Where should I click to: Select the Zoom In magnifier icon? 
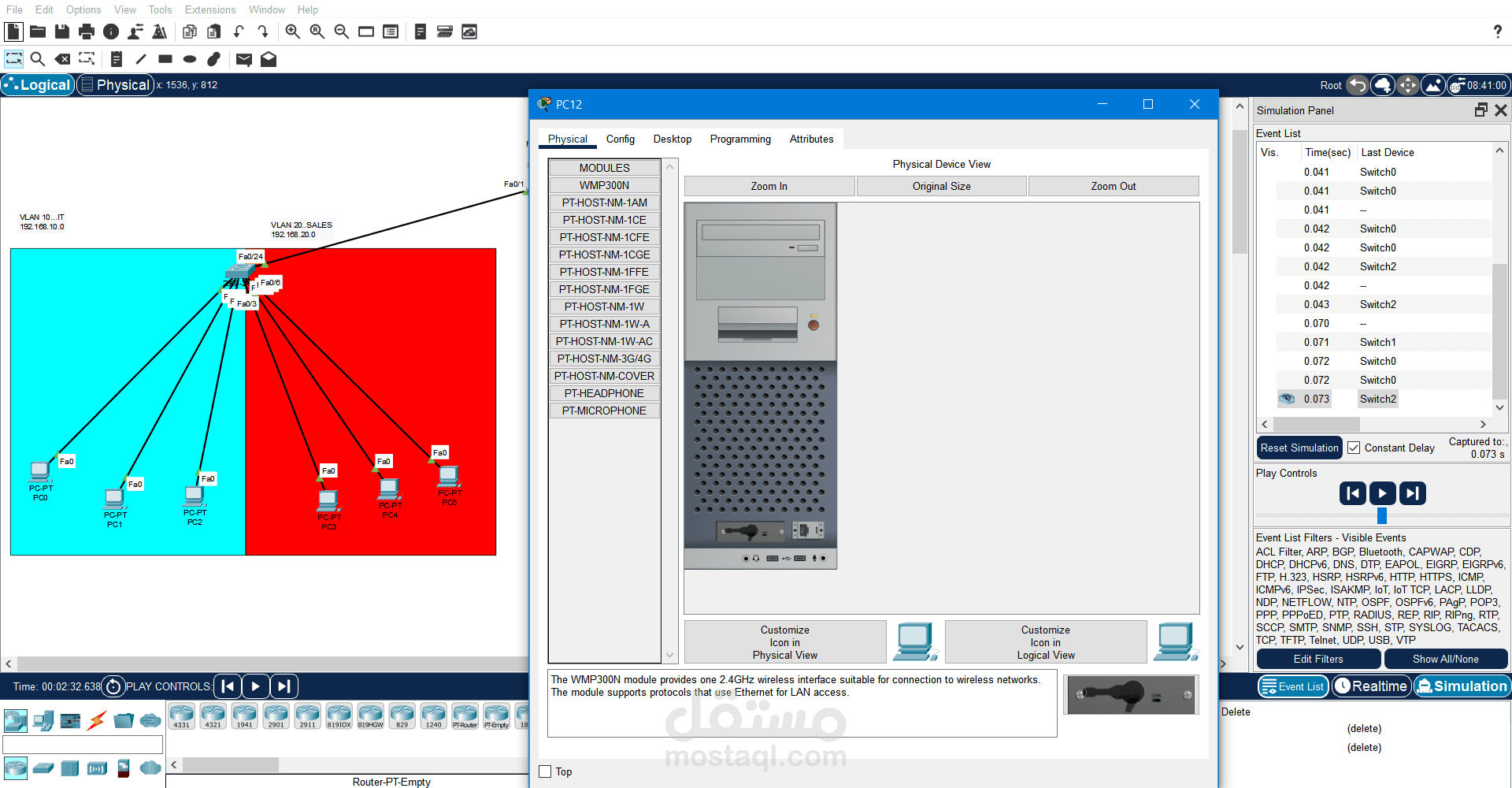292,32
